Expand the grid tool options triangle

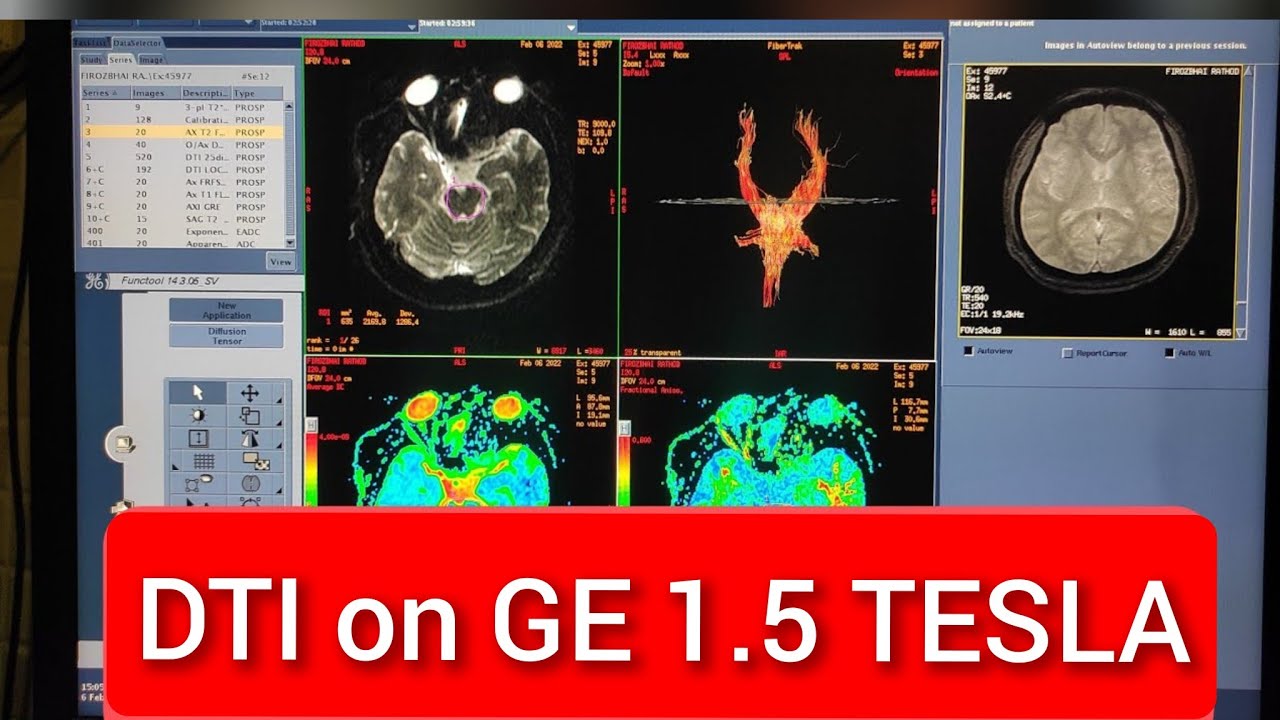pyautogui.click(x=174, y=467)
